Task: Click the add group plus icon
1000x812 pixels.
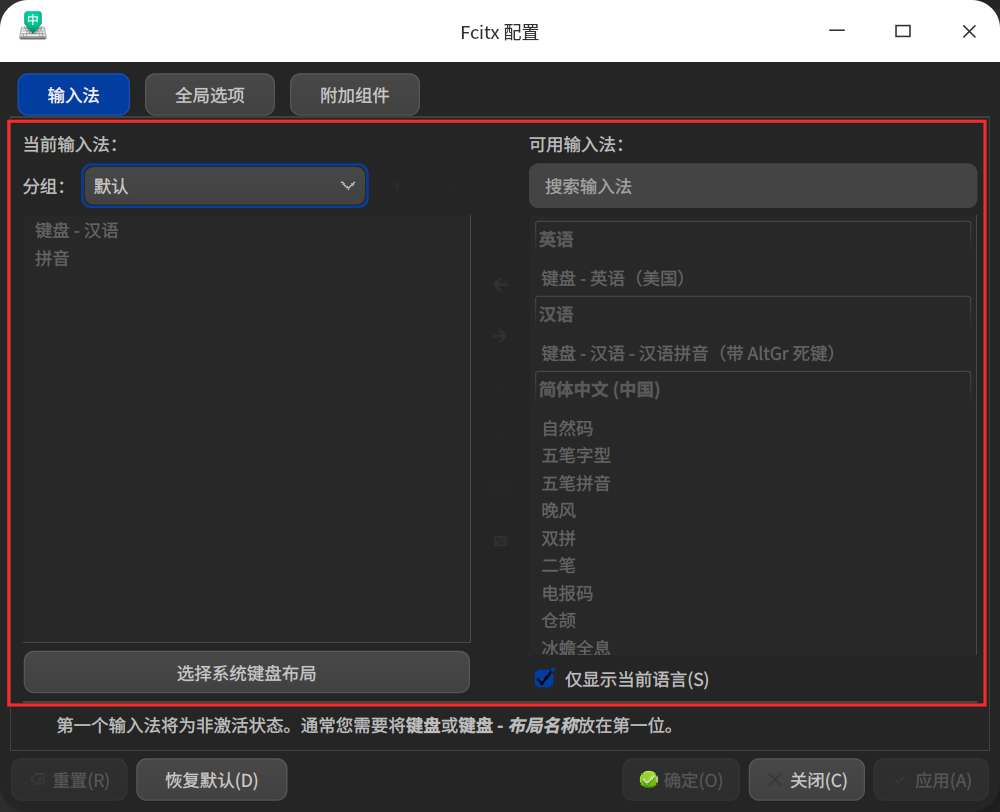Action: point(397,185)
